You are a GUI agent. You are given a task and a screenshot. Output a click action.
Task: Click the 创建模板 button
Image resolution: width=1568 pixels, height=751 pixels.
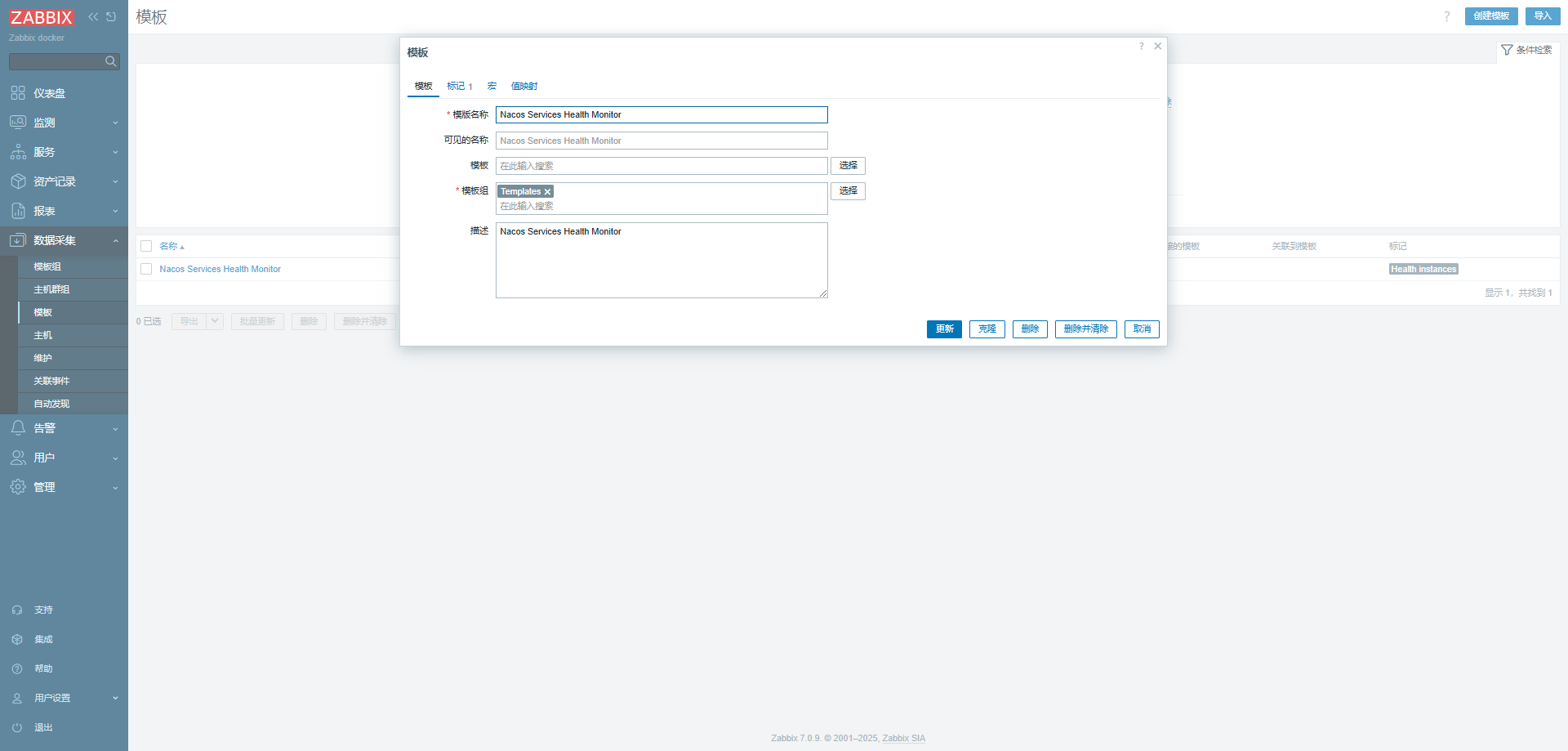coord(1491,16)
